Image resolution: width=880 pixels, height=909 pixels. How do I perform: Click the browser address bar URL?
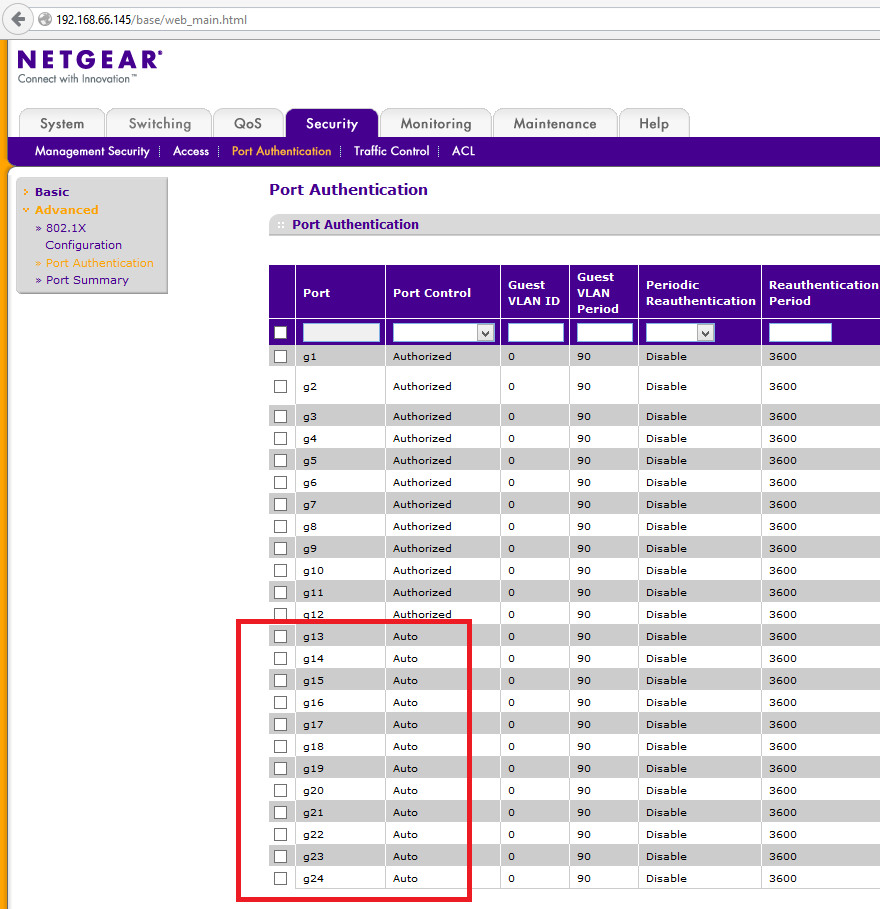[x=151, y=20]
